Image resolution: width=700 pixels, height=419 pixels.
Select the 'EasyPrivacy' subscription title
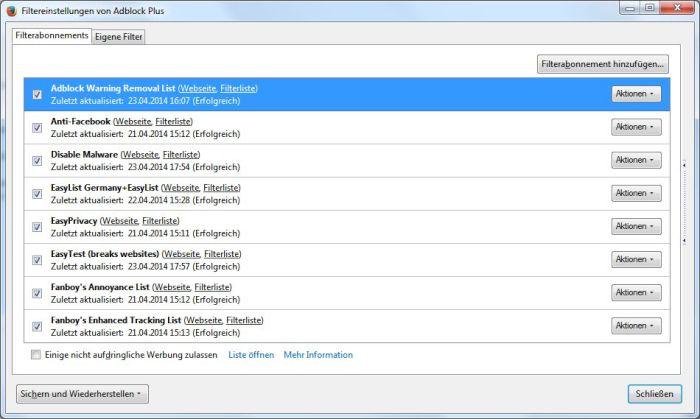pos(74,221)
